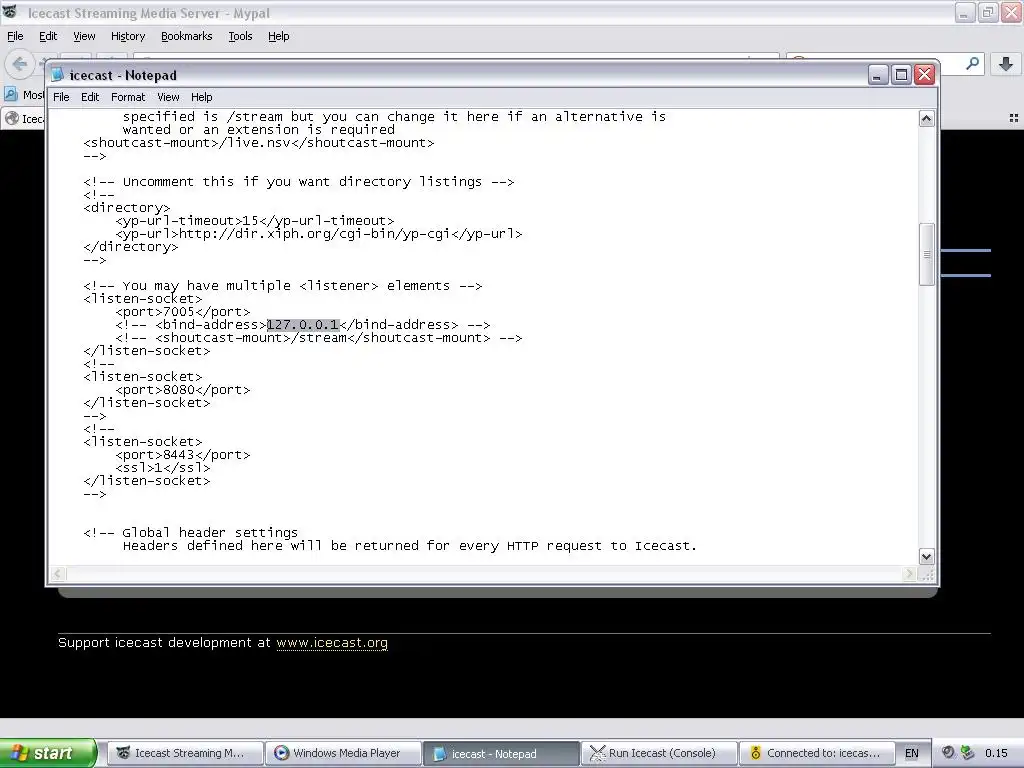Maximize the Notepad window
This screenshot has height=768, width=1024.
click(901, 75)
